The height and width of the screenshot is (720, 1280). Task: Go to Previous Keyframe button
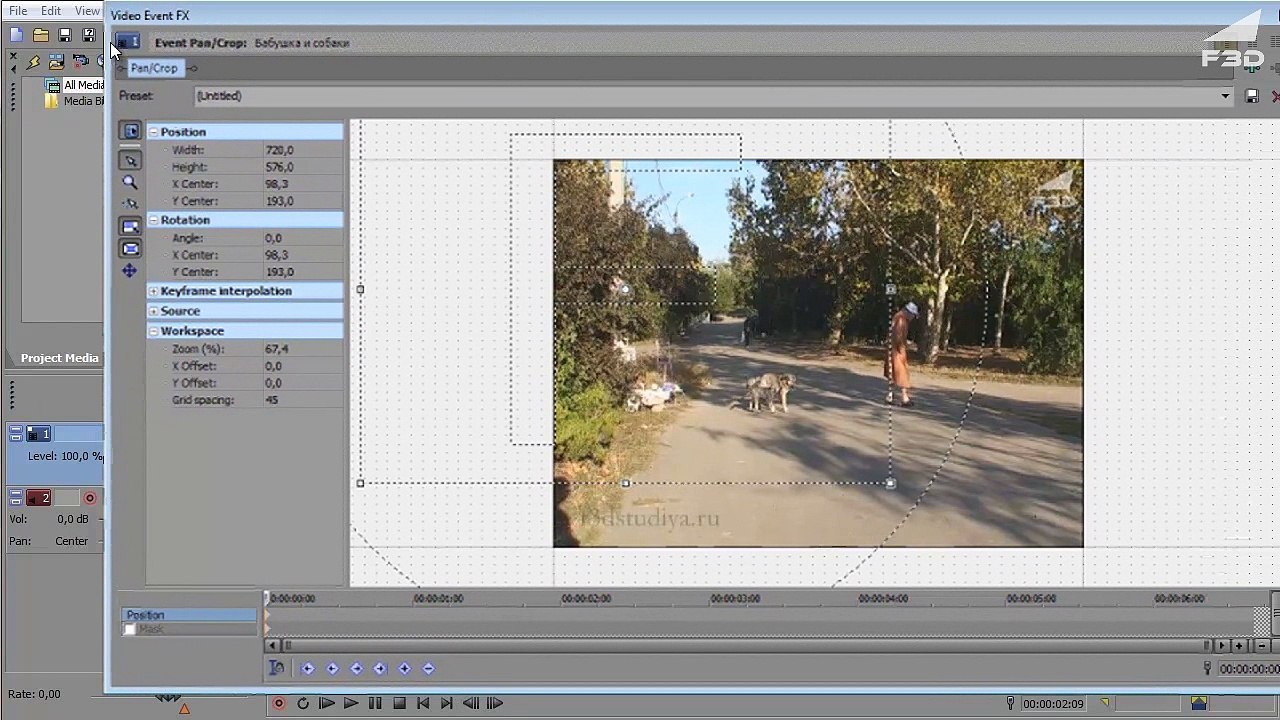(x=332, y=668)
